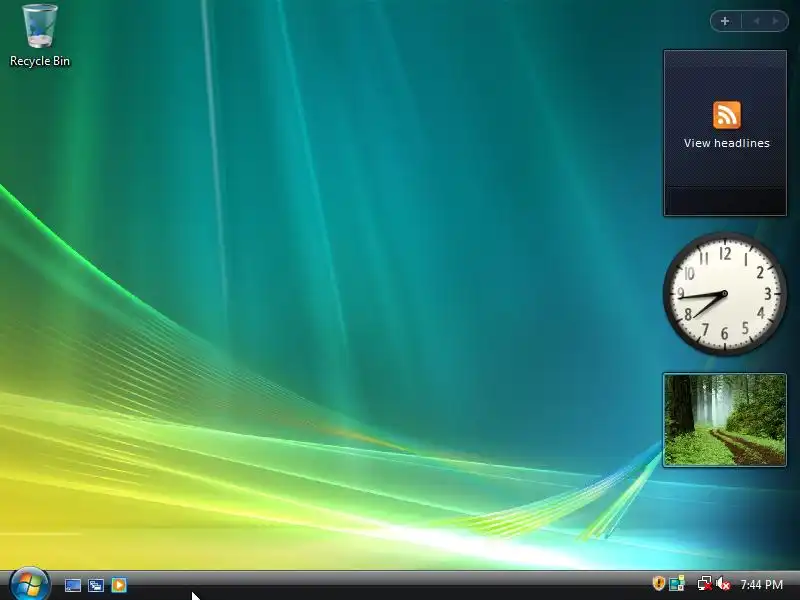Screen dimensions: 800x600
Task: Click the sidebar previous page arrow
Action: pyautogui.click(x=756, y=21)
